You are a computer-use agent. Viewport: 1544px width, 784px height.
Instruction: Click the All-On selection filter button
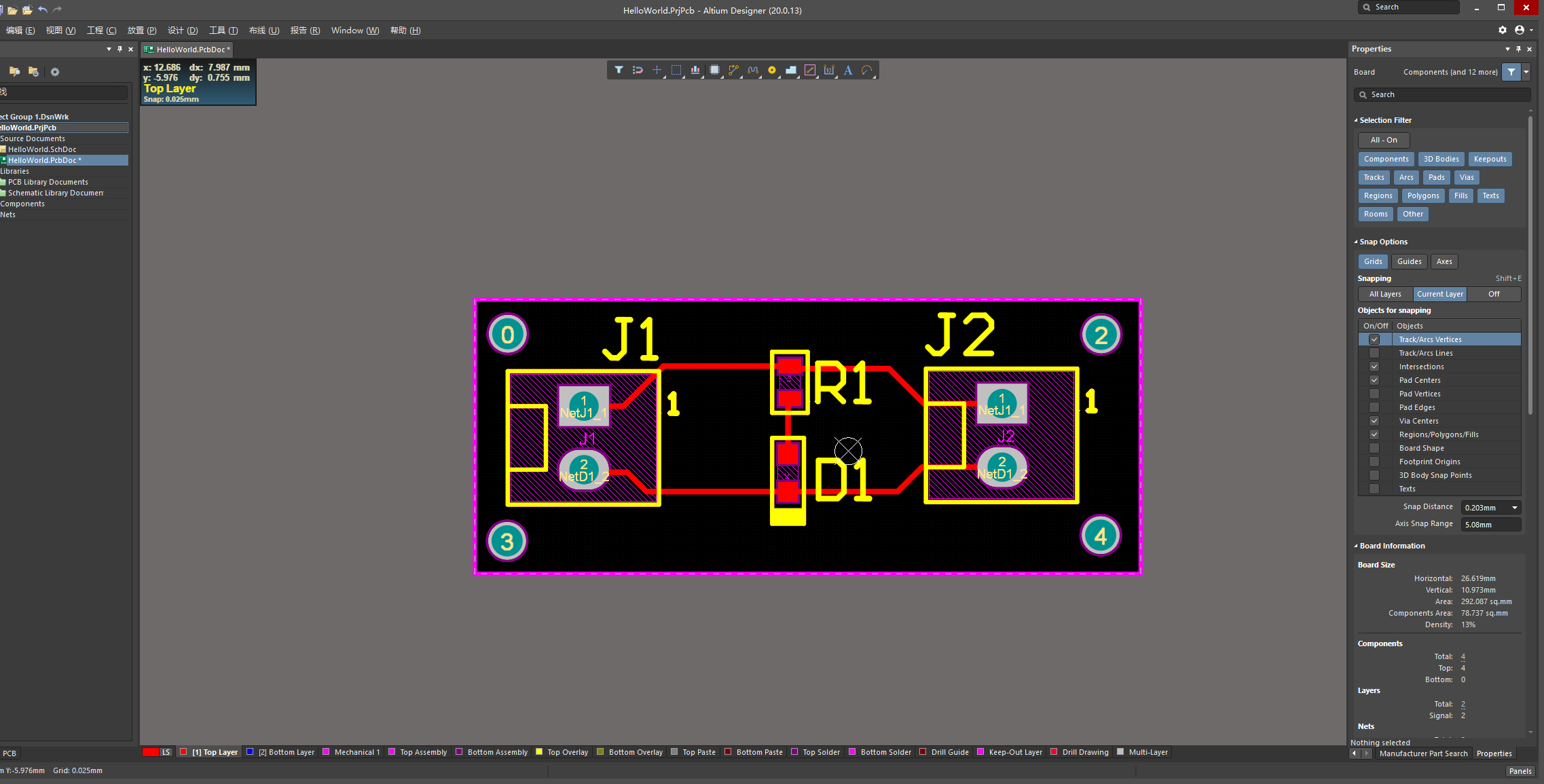(1385, 140)
